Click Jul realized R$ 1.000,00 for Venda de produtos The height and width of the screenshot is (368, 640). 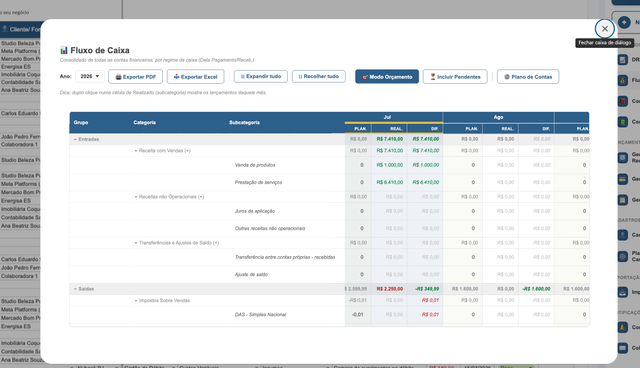389,165
